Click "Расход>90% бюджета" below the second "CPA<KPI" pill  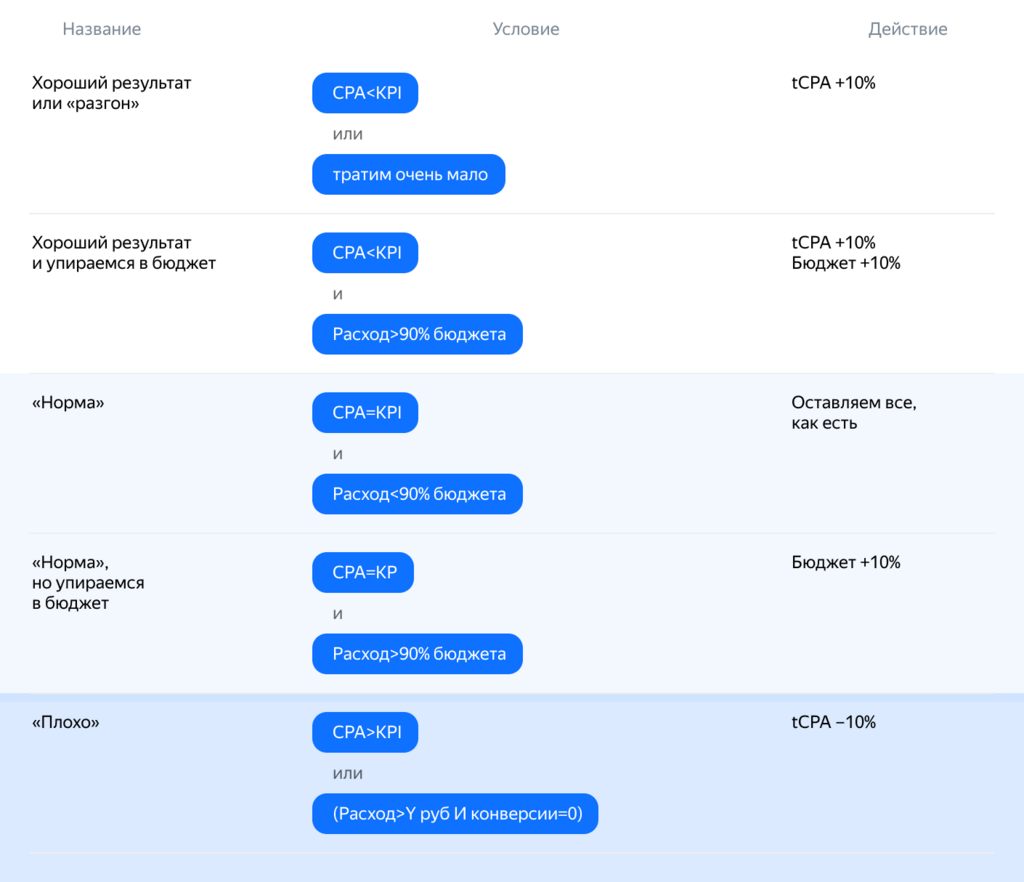coord(417,334)
